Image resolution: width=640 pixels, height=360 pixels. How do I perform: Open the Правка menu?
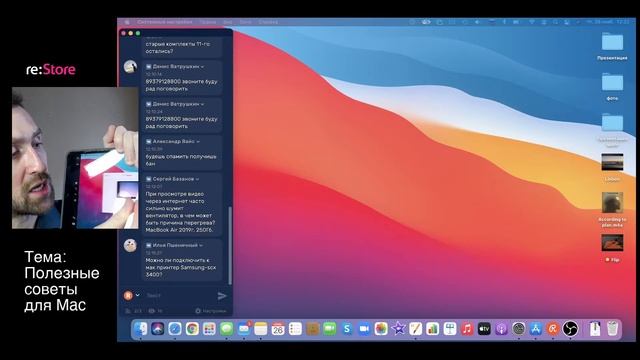(x=208, y=22)
